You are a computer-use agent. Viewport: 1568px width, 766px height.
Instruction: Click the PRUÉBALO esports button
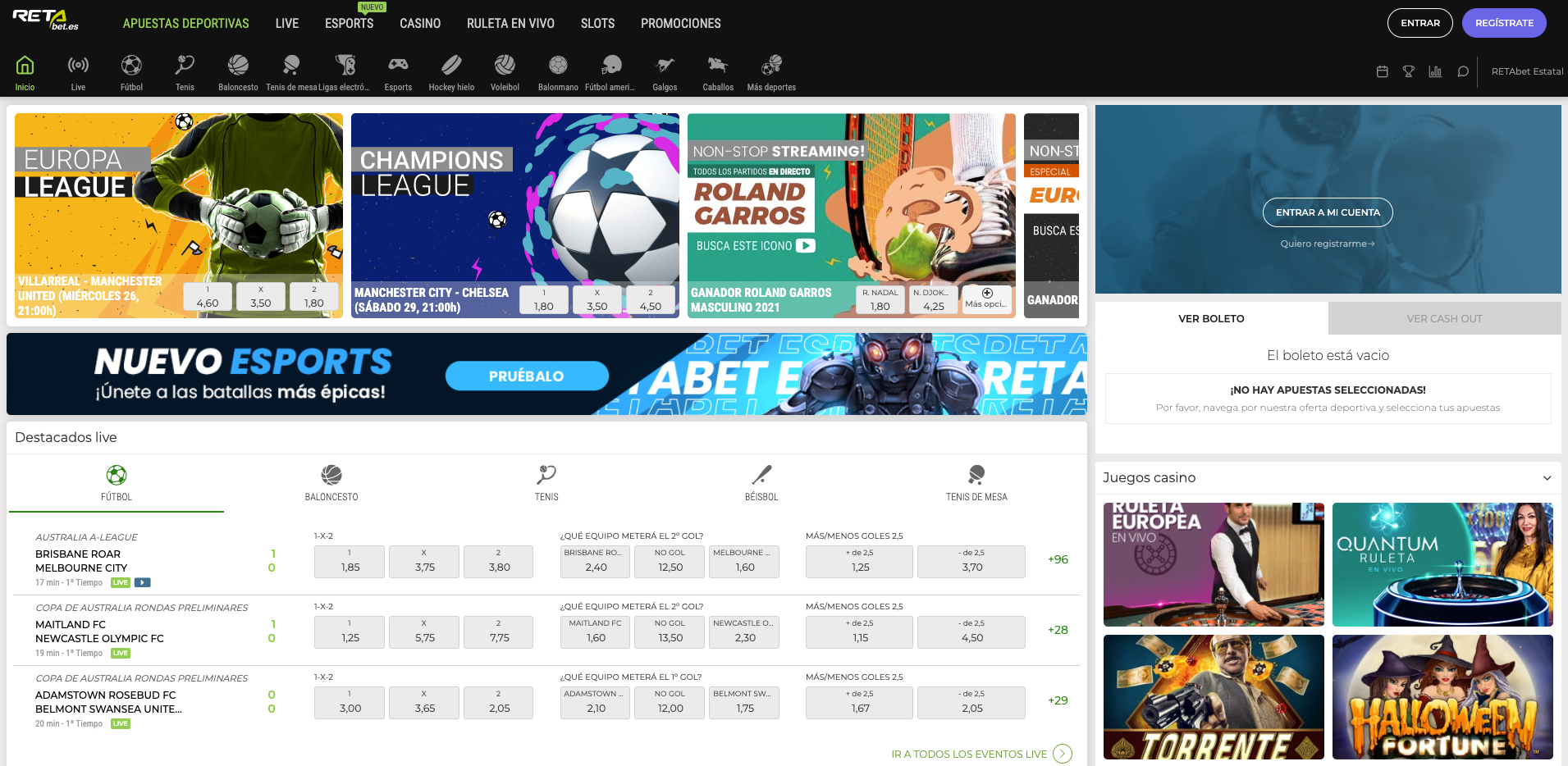pyautogui.click(x=527, y=376)
